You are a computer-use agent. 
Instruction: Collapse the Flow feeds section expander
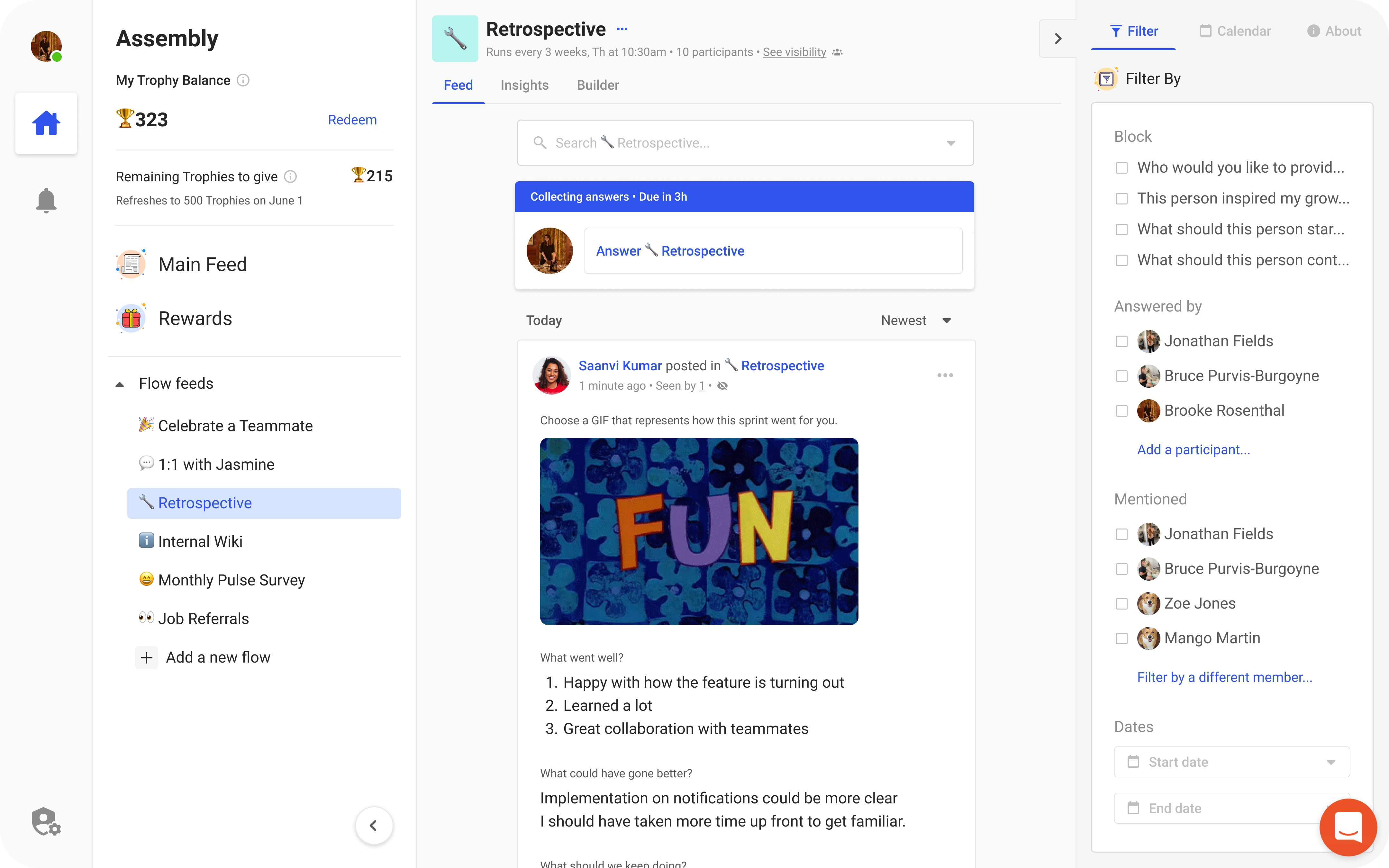click(x=120, y=383)
